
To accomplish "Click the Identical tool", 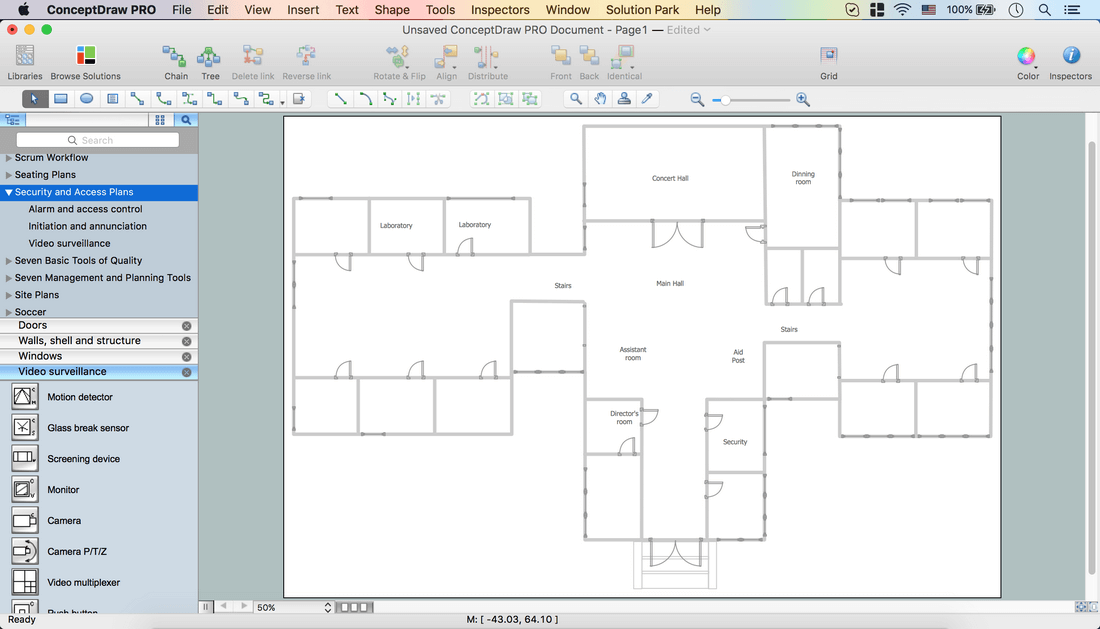I will tap(624, 62).
